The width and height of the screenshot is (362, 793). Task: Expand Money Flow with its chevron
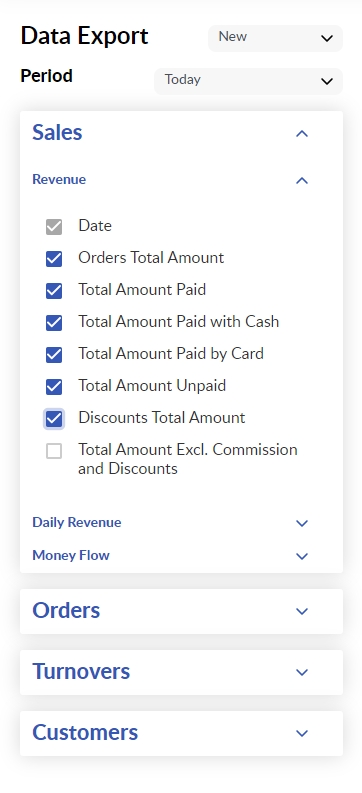[x=302, y=556]
